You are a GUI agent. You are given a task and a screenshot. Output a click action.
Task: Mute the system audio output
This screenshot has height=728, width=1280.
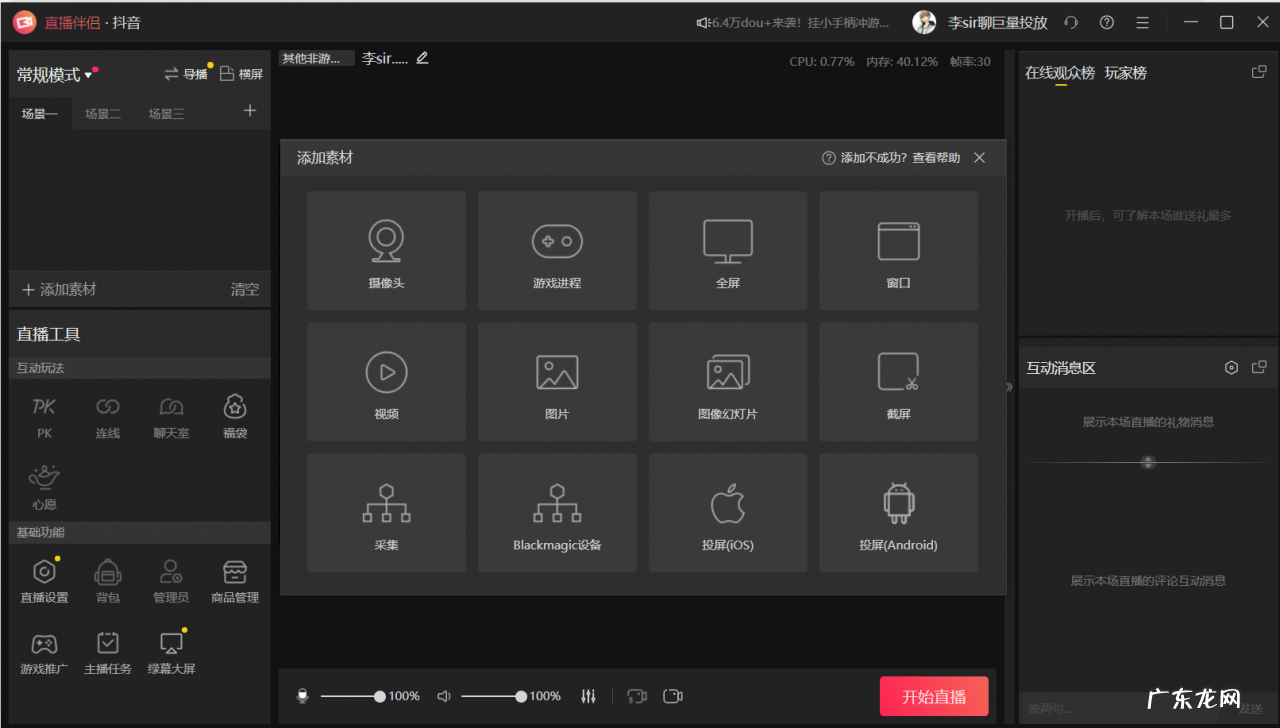443,695
